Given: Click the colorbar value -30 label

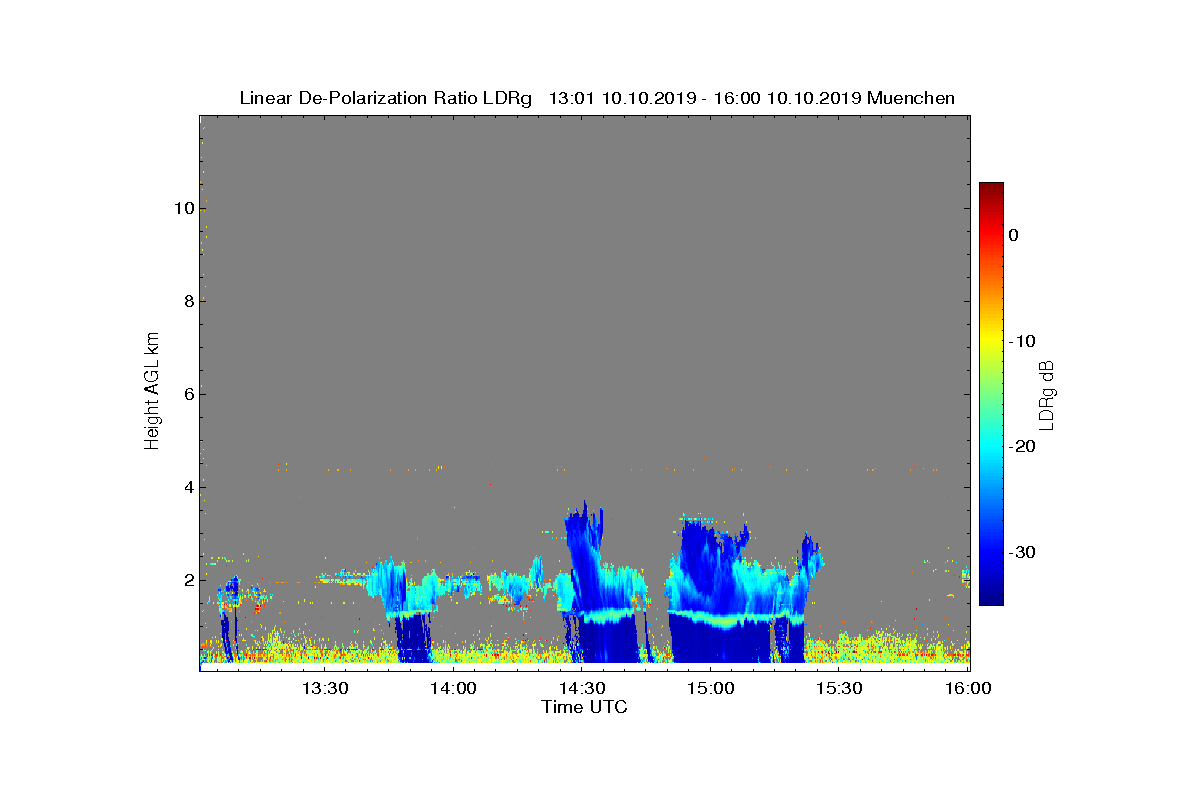Looking at the screenshot, I should pyautogui.click(x=1022, y=553).
